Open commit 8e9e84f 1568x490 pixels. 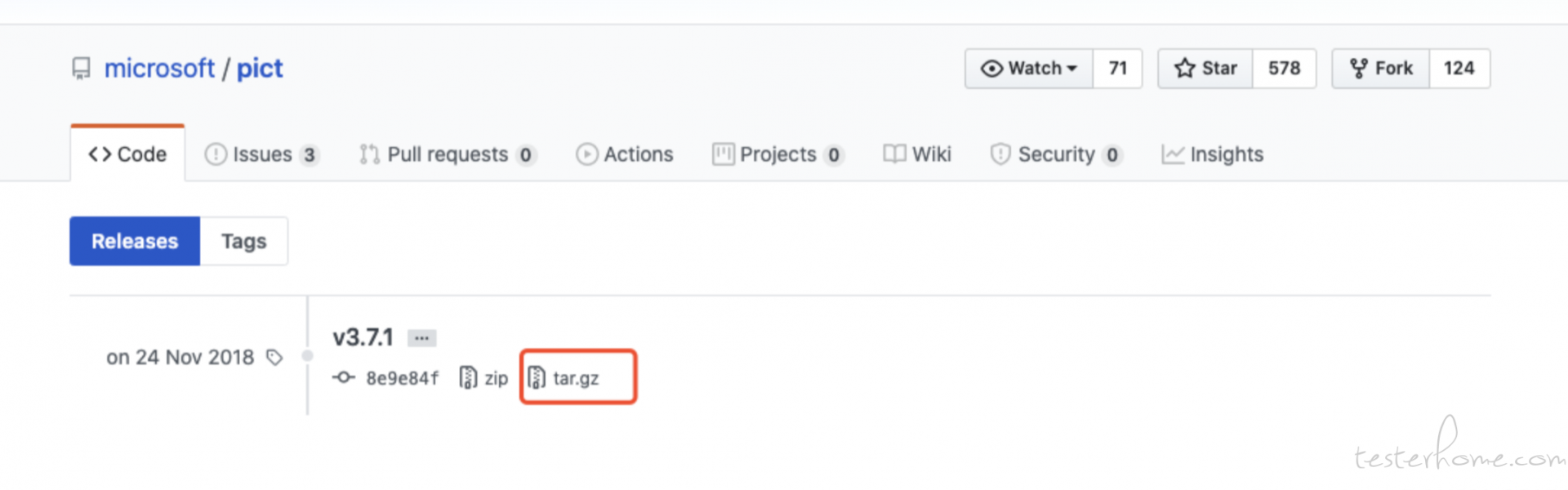point(402,378)
